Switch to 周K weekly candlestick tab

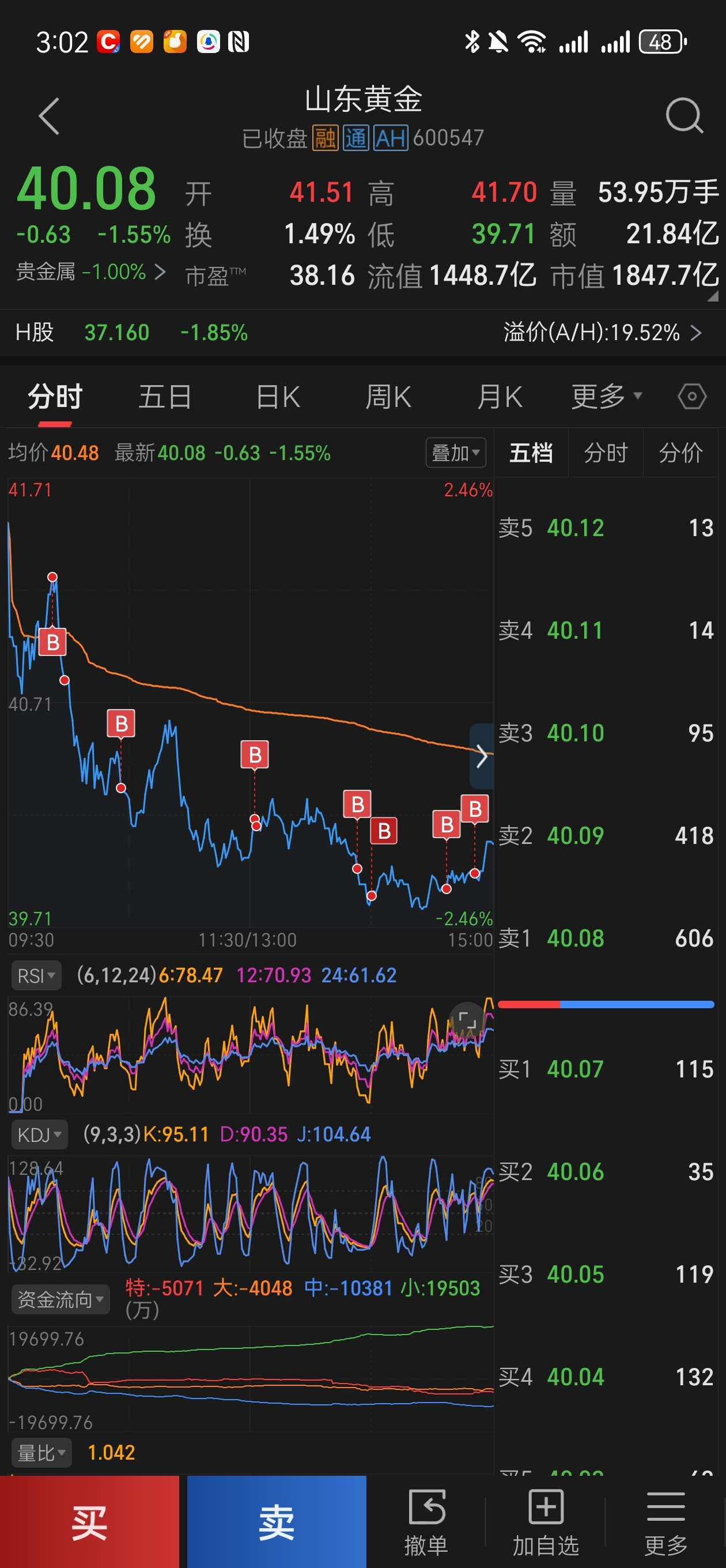388,397
